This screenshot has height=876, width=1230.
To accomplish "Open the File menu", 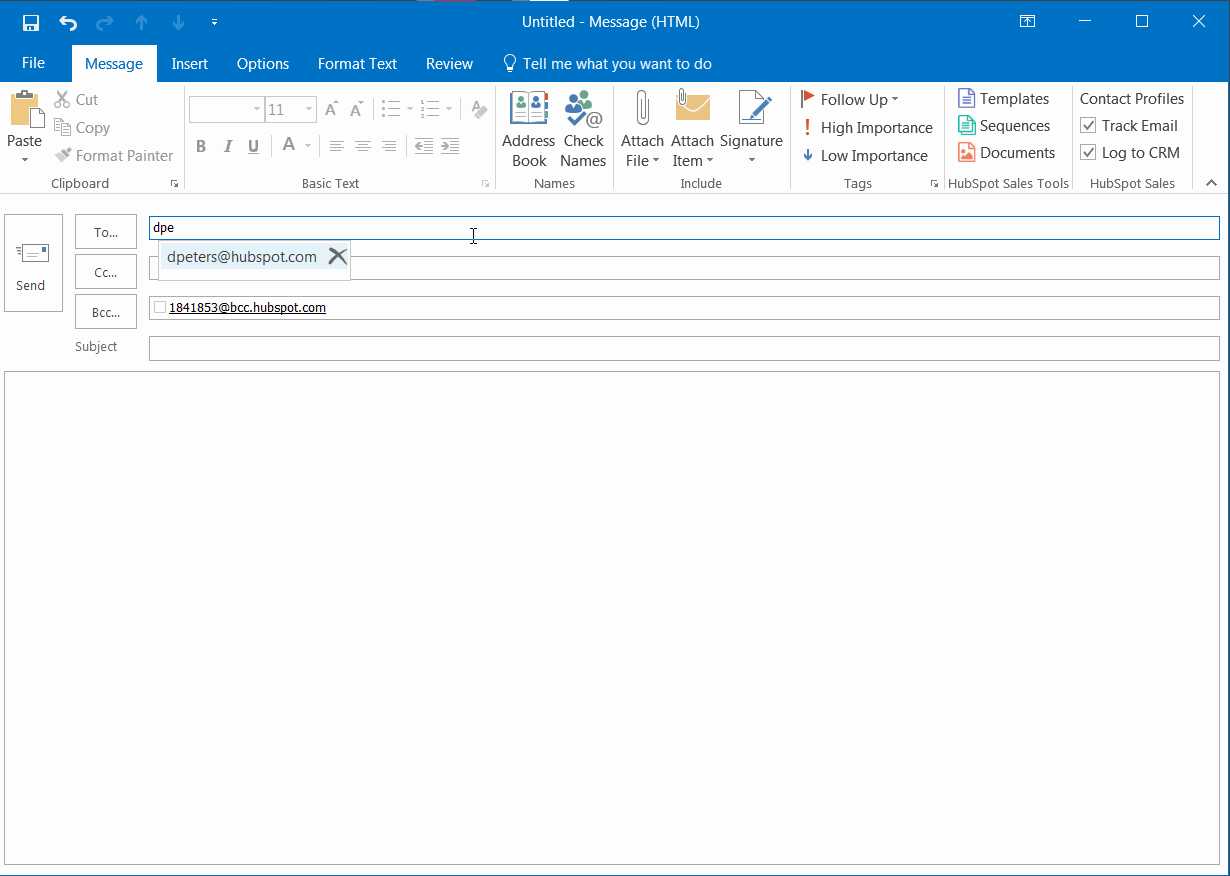I will [33, 63].
